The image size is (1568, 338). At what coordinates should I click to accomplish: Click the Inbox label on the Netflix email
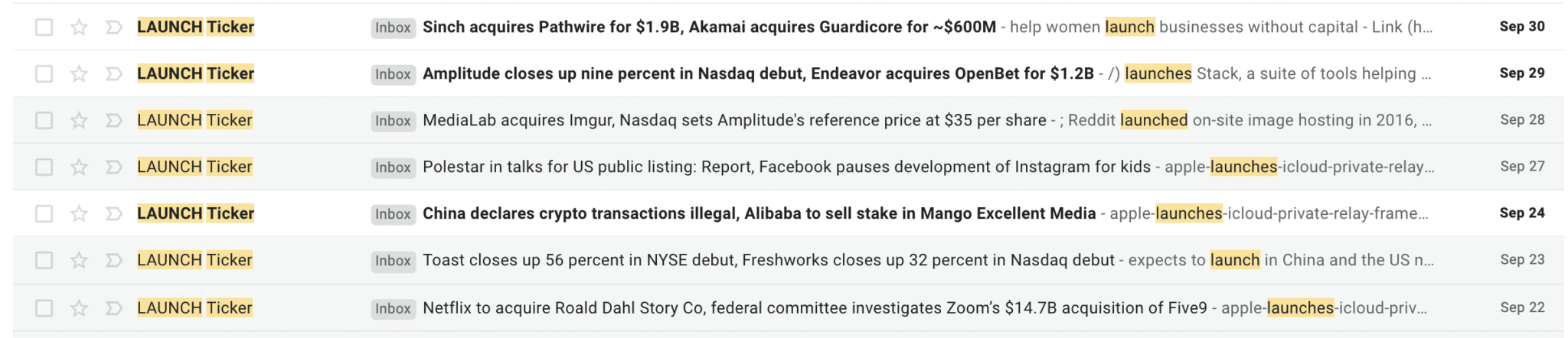point(394,309)
